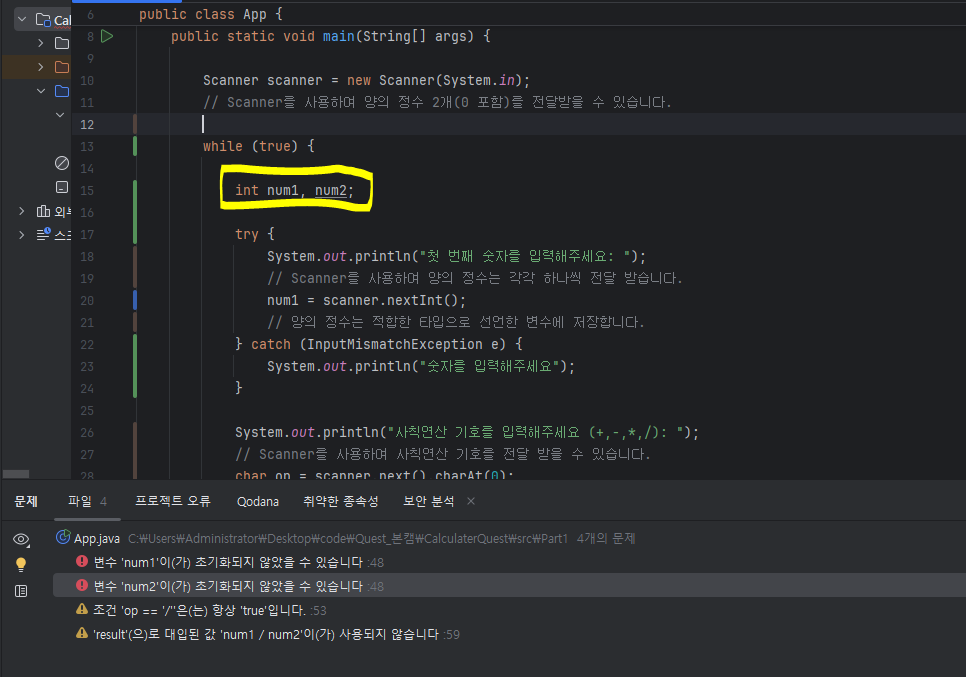Select the App.java row in problems list
Image resolution: width=966 pixels, height=677 pixels.
click(x=509, y=538)
